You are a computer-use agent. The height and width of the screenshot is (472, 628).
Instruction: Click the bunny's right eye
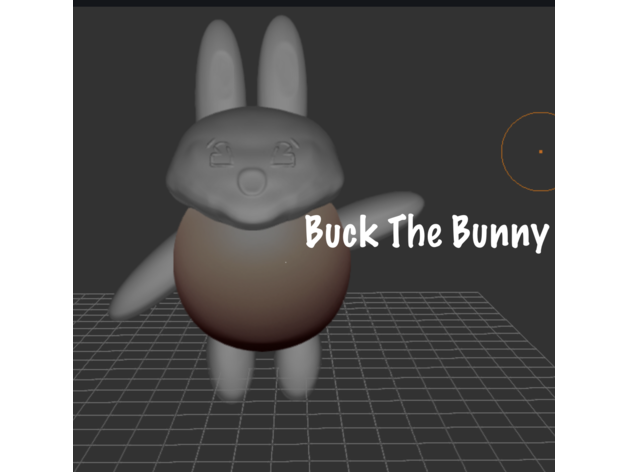pos(285,152)
